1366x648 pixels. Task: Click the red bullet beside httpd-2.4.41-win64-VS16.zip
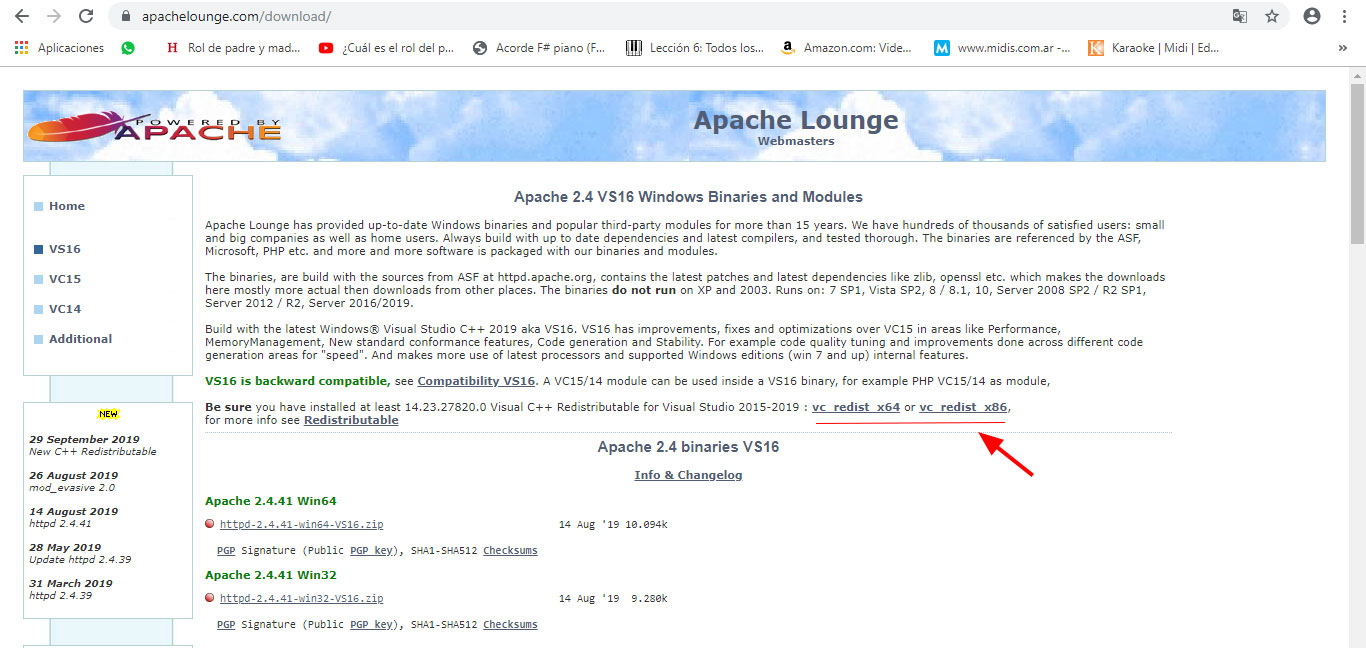210,523
